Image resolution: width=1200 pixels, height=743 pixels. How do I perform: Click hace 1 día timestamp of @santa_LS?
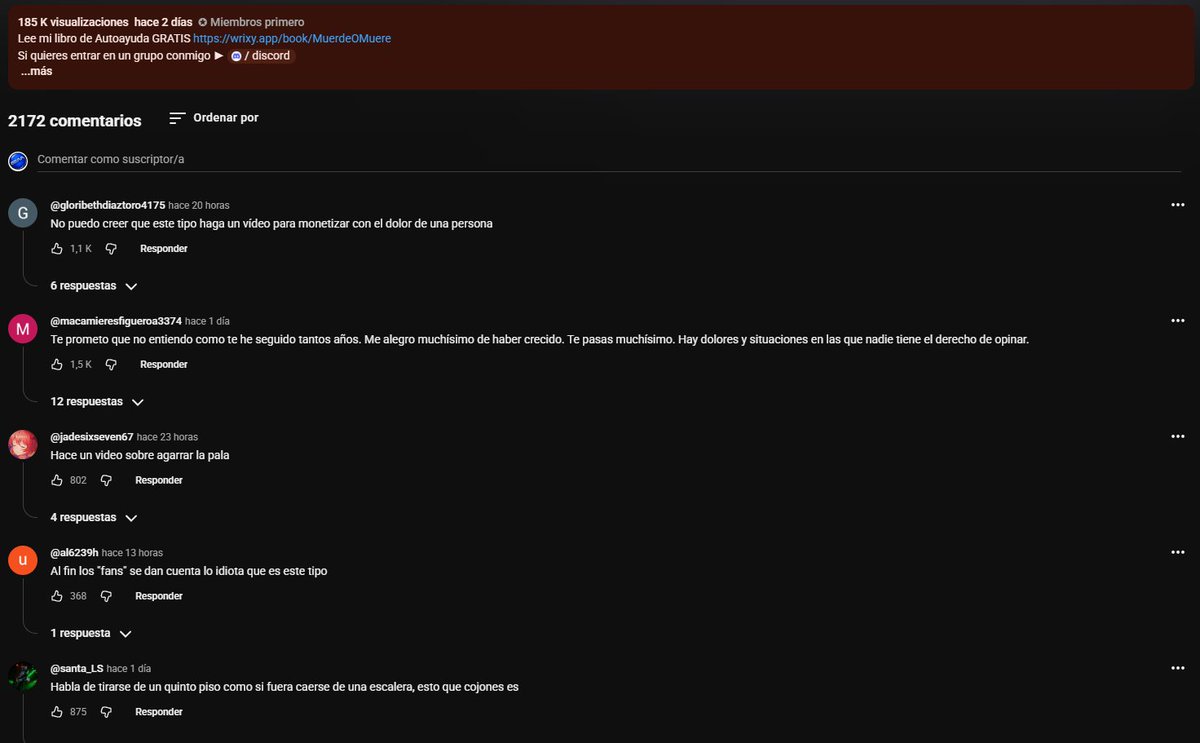[x=129, y=669]
